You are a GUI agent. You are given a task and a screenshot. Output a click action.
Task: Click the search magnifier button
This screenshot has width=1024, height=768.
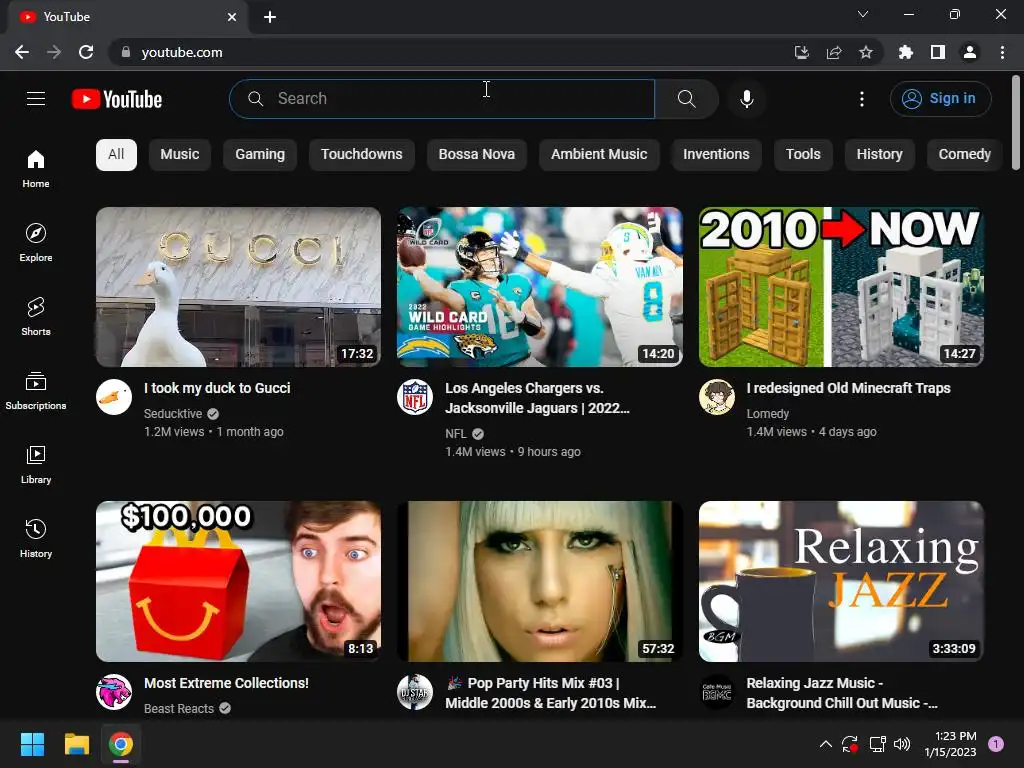click(686, 99)
